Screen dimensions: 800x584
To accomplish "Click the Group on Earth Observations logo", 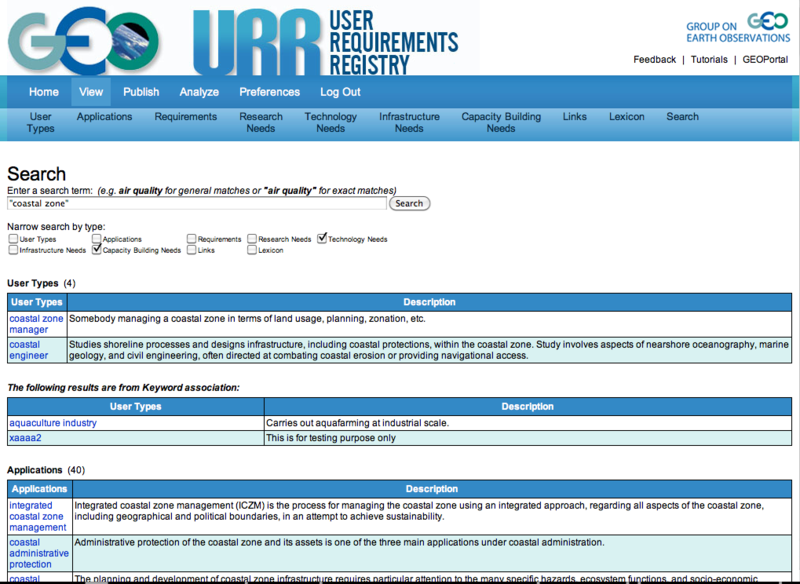I will click(738, 29).
